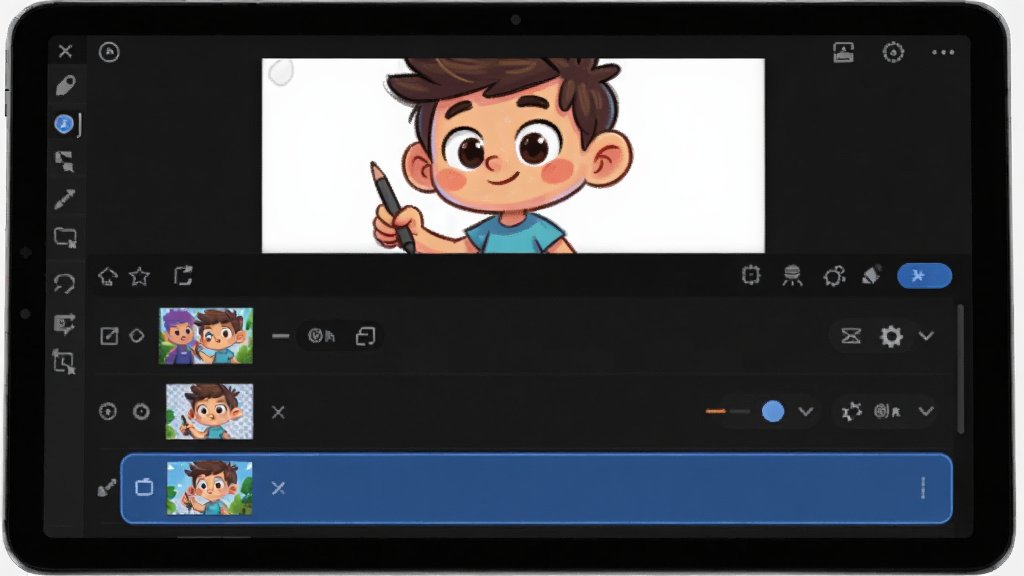Select the highlighted boy-with-trees layer thumbnail

click(x=210, y=488)
